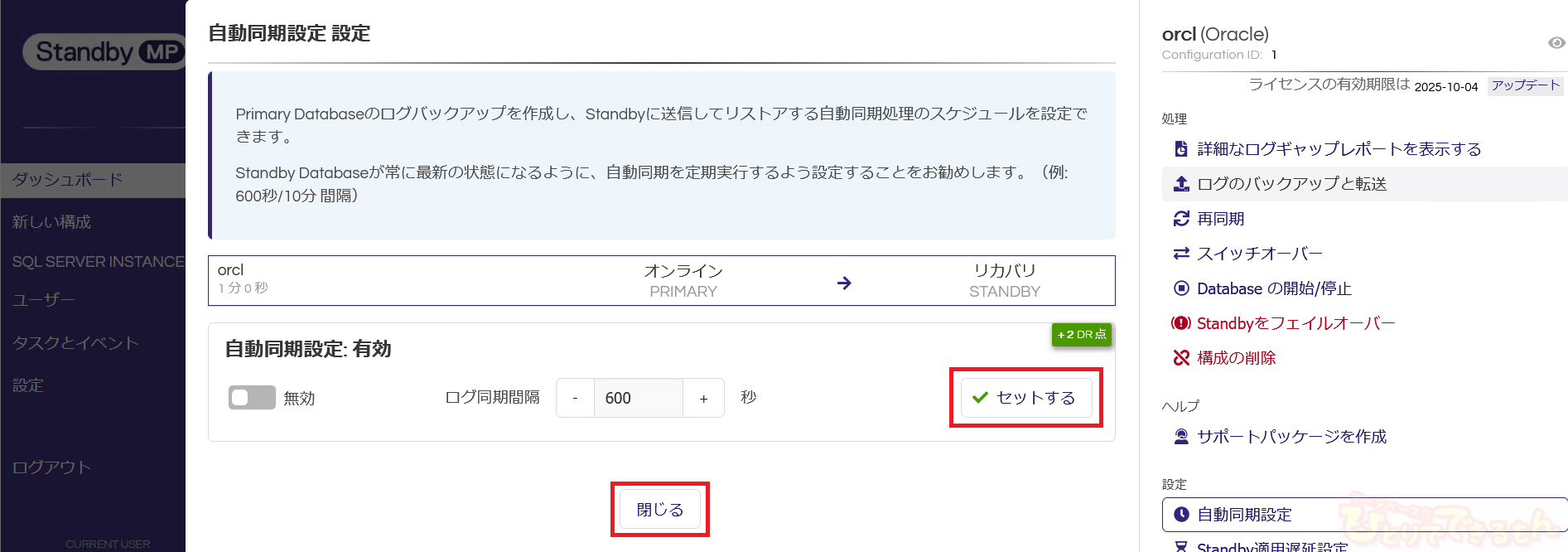Decrease log sync interval with minus button
The width and height of the screenshot is (1568, 552).
[575, 399]
